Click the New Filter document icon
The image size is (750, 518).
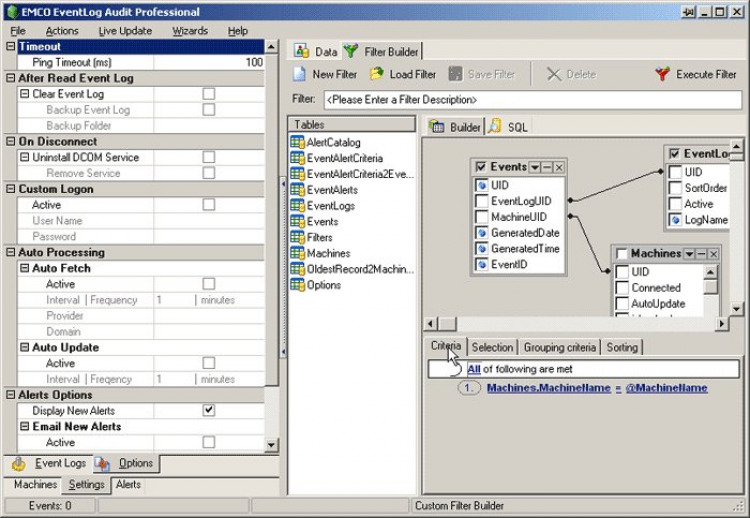pyautogui.click(x=300, y=74)
